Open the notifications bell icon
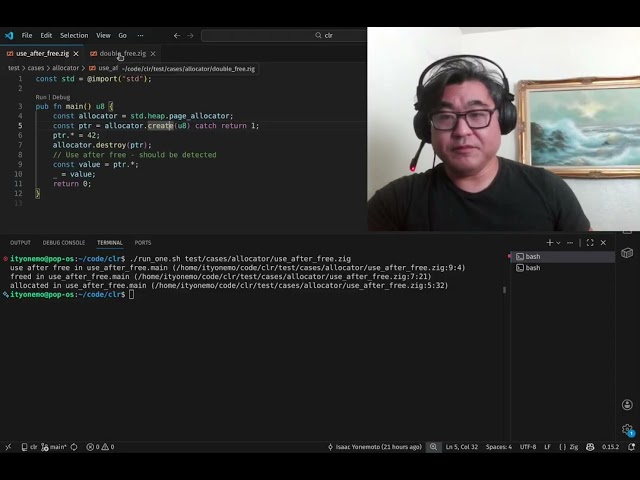Image resolution: width=640 pixels, height=480 pixels. click(x=631, y=447)
